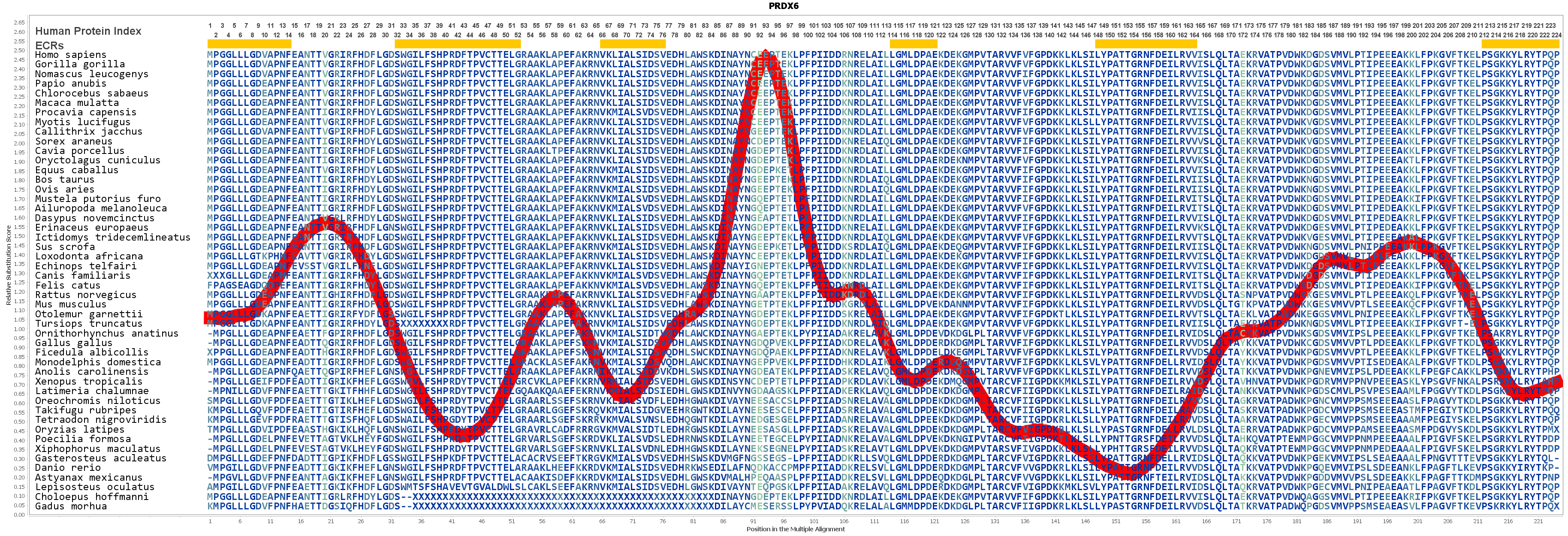The width and height of the screenshot is (1568, 536).
Task: Click the Position in the Multiple Alignment axis title
Action: click(x=795, y=529)
